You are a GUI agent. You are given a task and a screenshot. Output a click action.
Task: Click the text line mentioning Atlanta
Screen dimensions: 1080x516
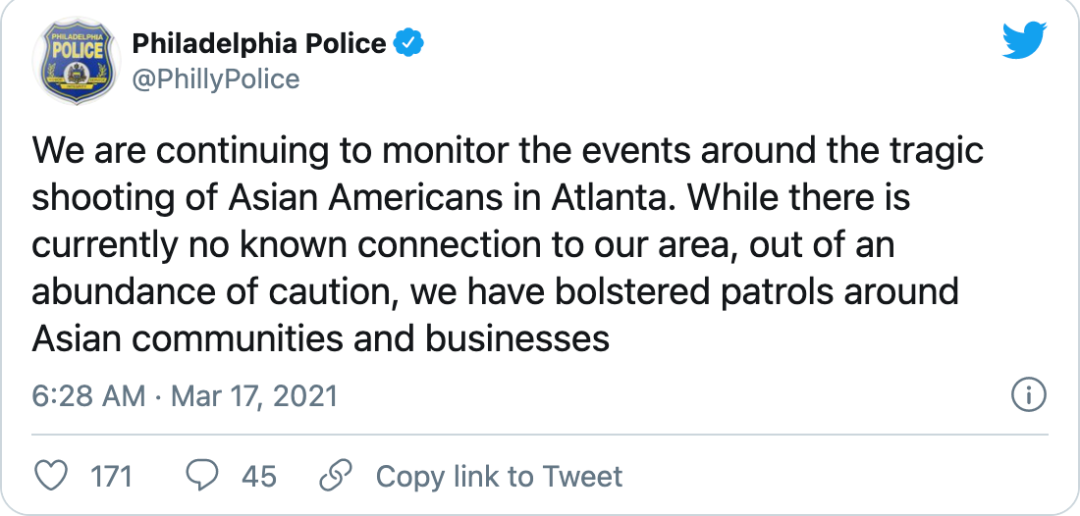click(471, 198)
